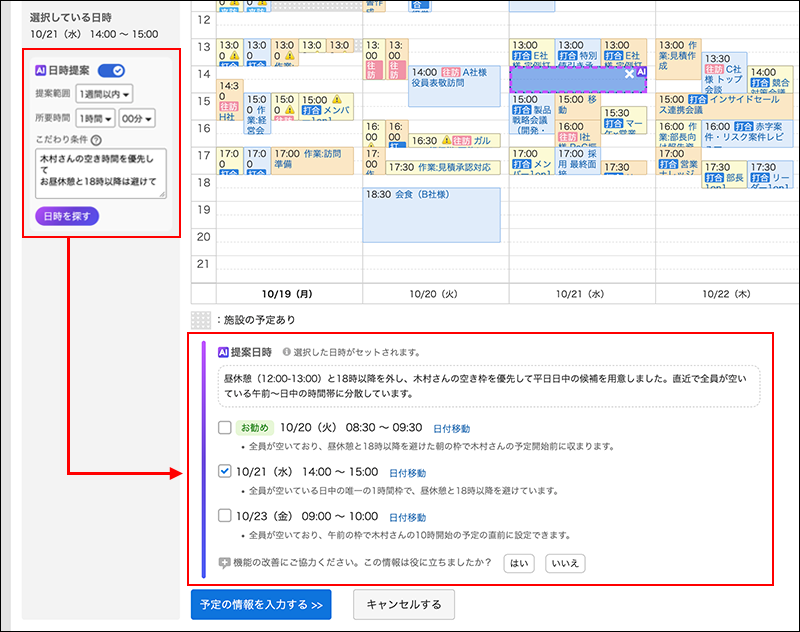The width and height of the screenshot is (800, 632).
Task: Select the 10/22 (木) date header
Action: pyautogui.click(x=727, y=294)
